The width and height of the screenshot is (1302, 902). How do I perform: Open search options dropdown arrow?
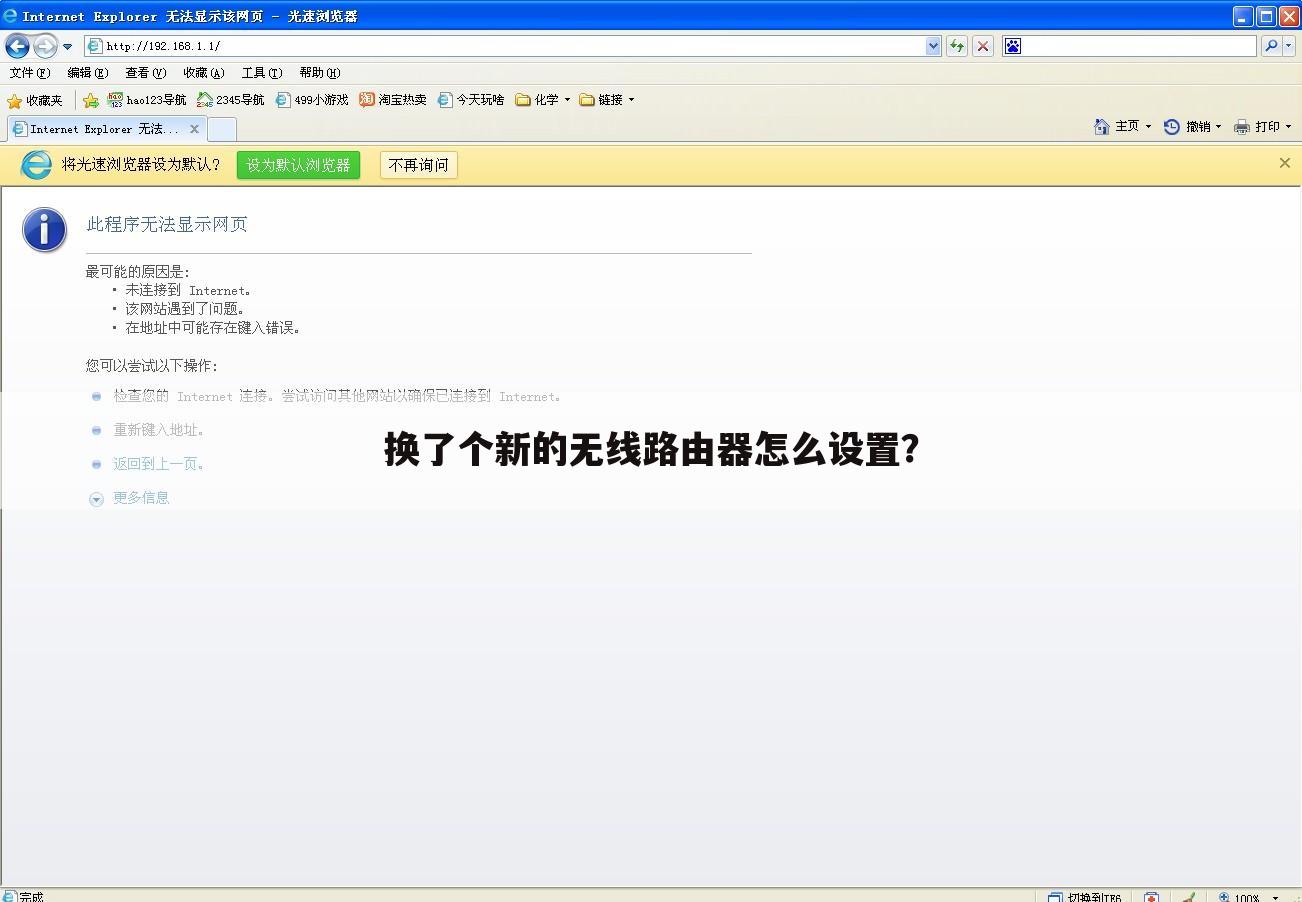1288,46
